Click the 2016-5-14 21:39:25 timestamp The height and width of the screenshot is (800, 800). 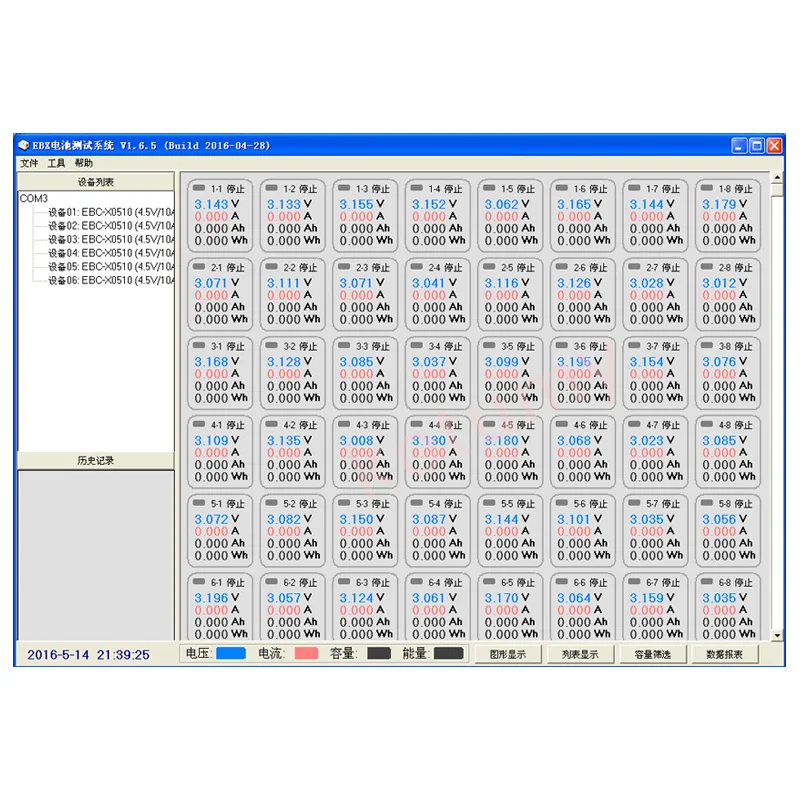pyautogui.click(x=88, y=655)
